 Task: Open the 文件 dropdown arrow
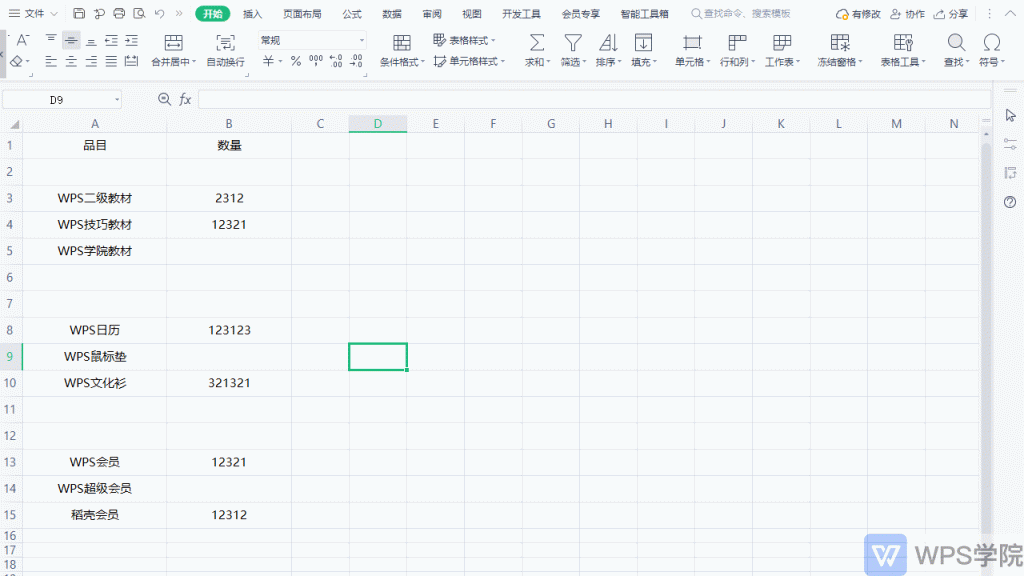54,14
